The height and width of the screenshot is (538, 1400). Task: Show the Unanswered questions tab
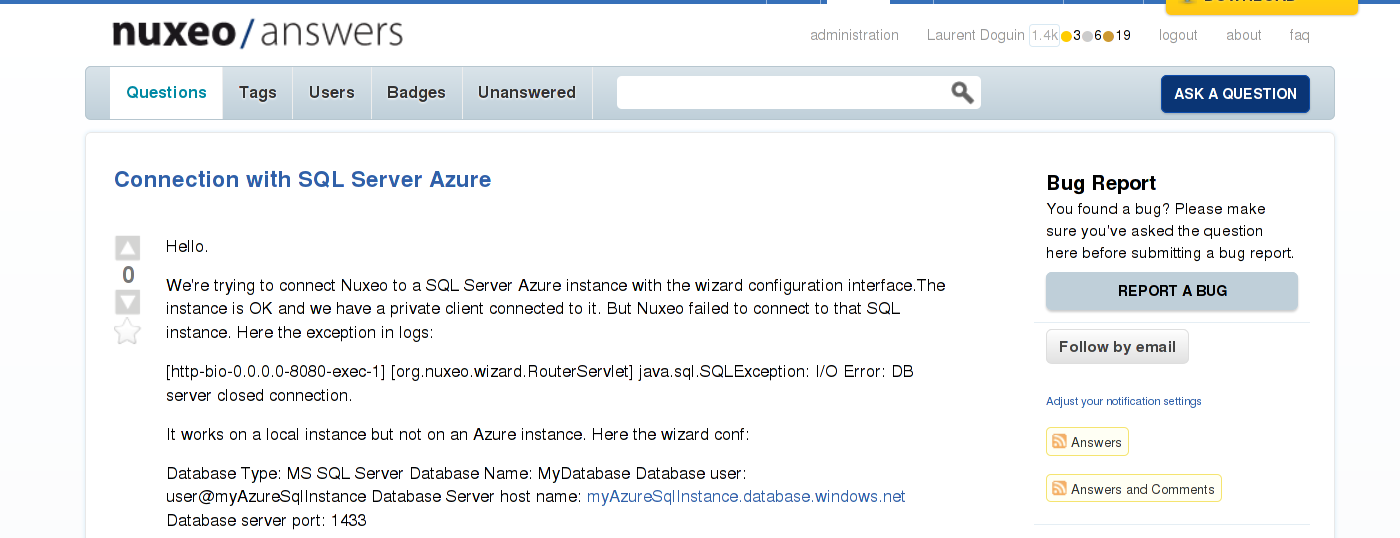pyautogui.click(x=527, y=93)
